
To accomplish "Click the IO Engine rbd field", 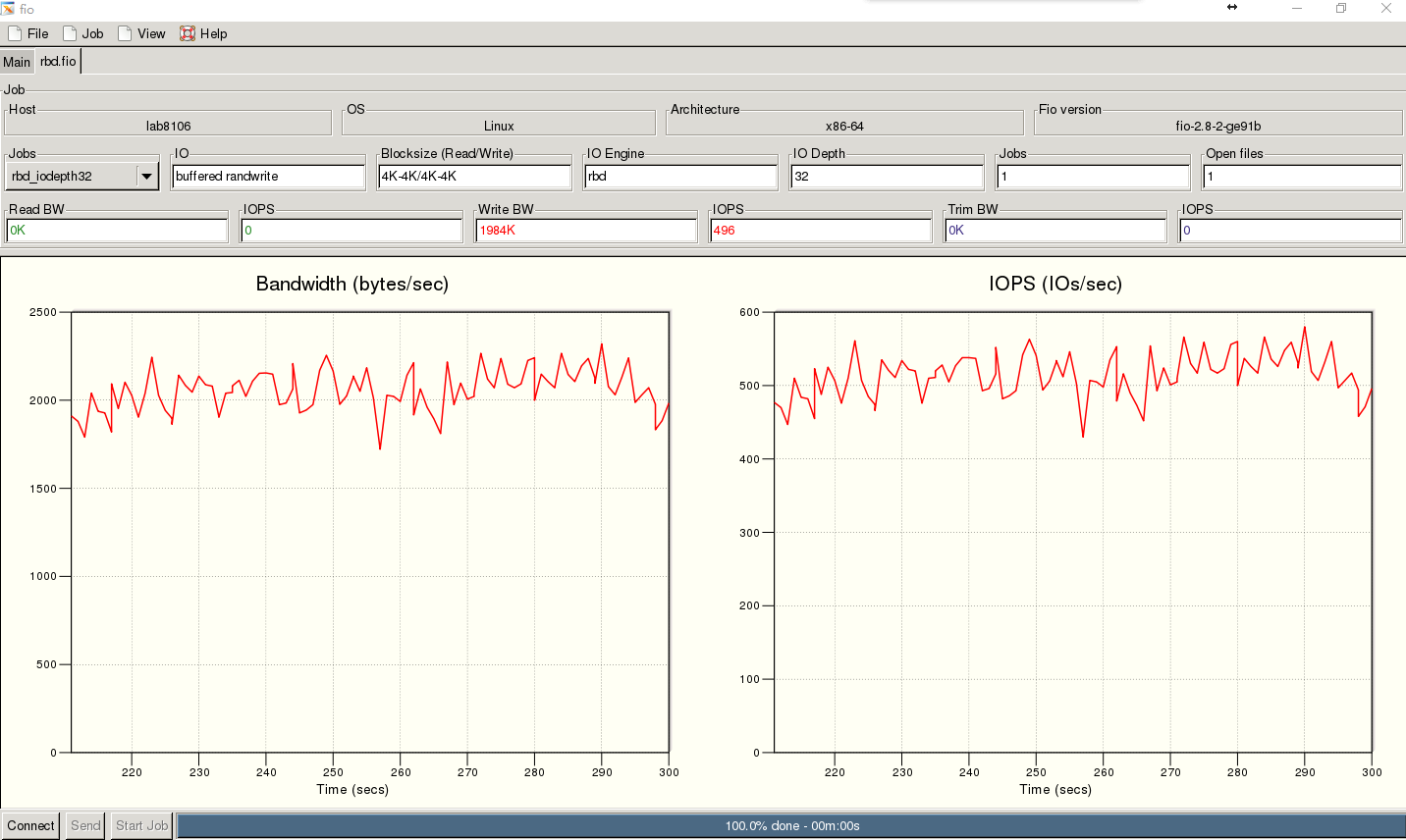I will click(680, 177).
